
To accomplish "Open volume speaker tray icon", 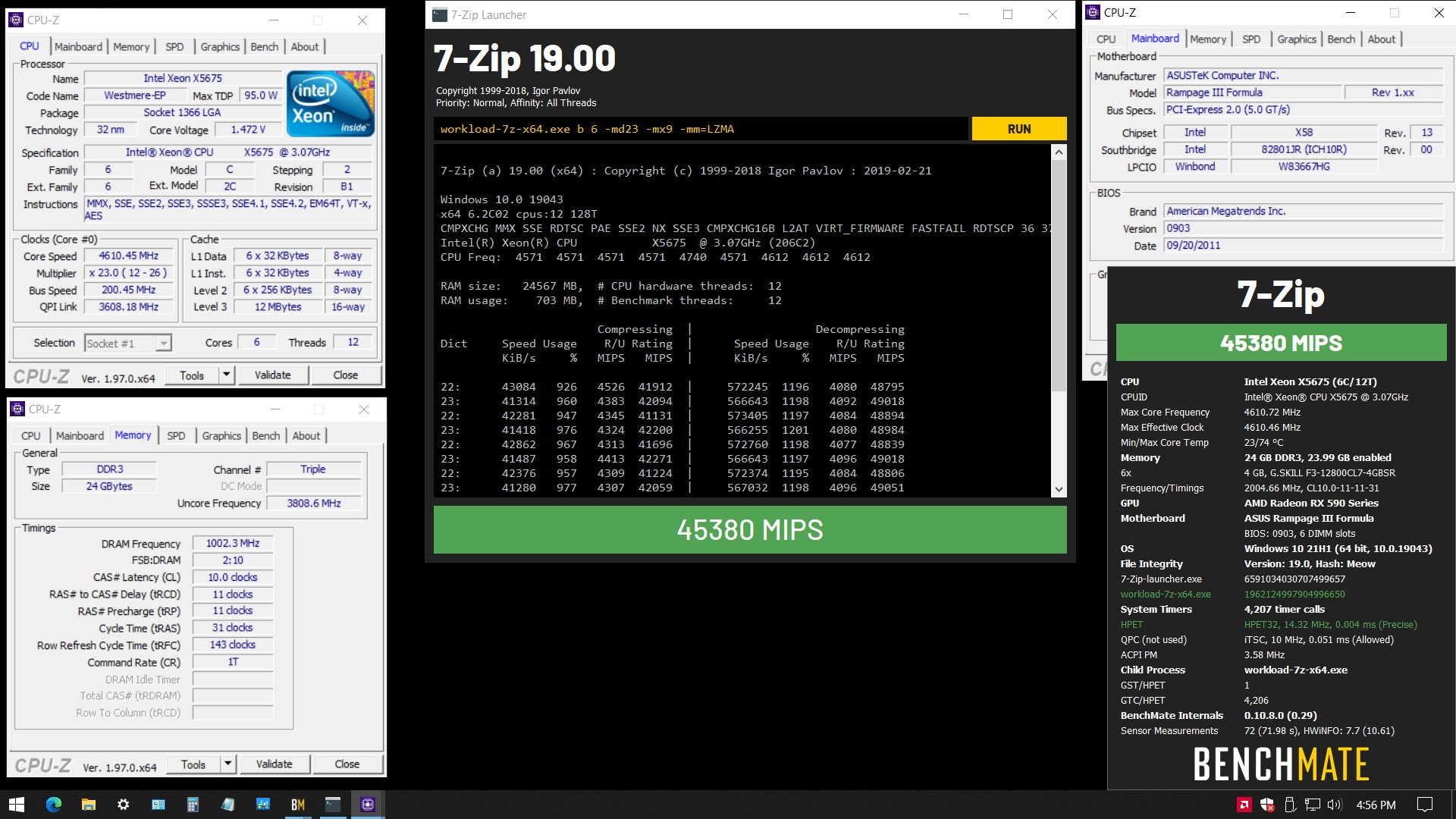I will [1335, 805].
